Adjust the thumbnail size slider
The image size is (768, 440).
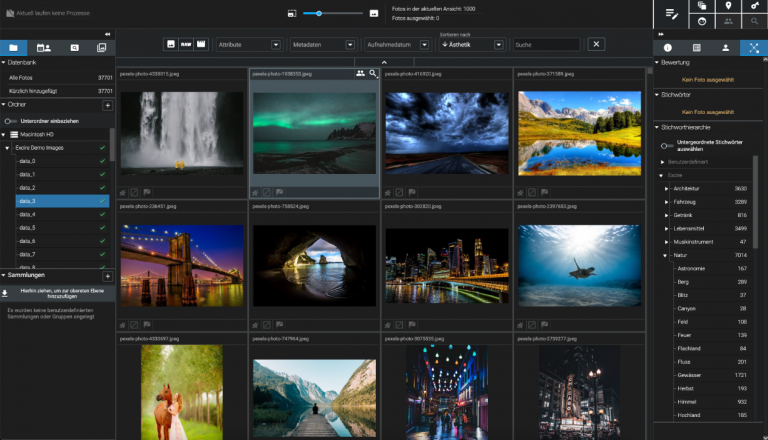pyautogui.click(x=319, y=13)
